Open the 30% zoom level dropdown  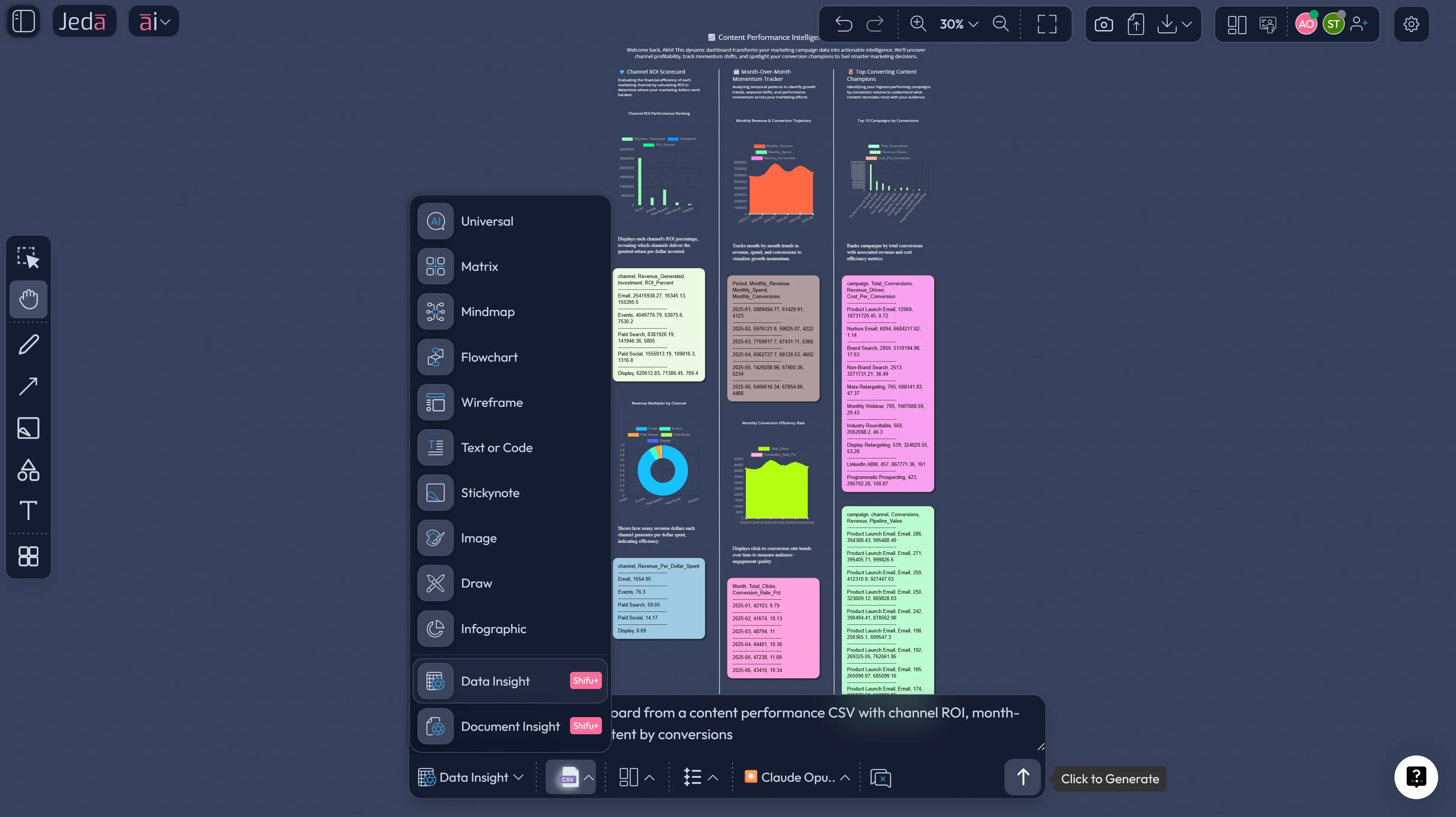(957, 24)
